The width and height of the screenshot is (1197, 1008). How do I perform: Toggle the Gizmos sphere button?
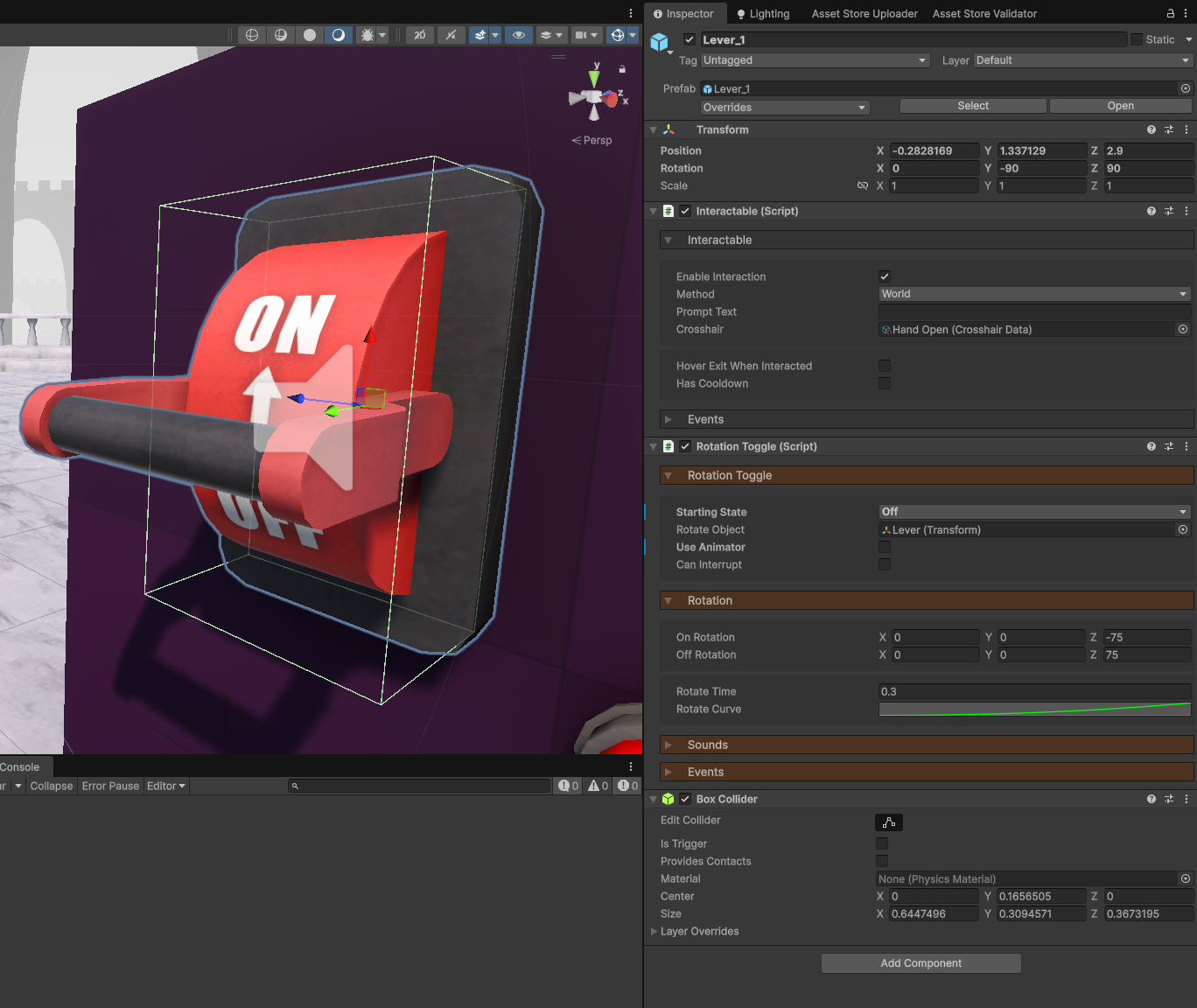tap(617, 35)
